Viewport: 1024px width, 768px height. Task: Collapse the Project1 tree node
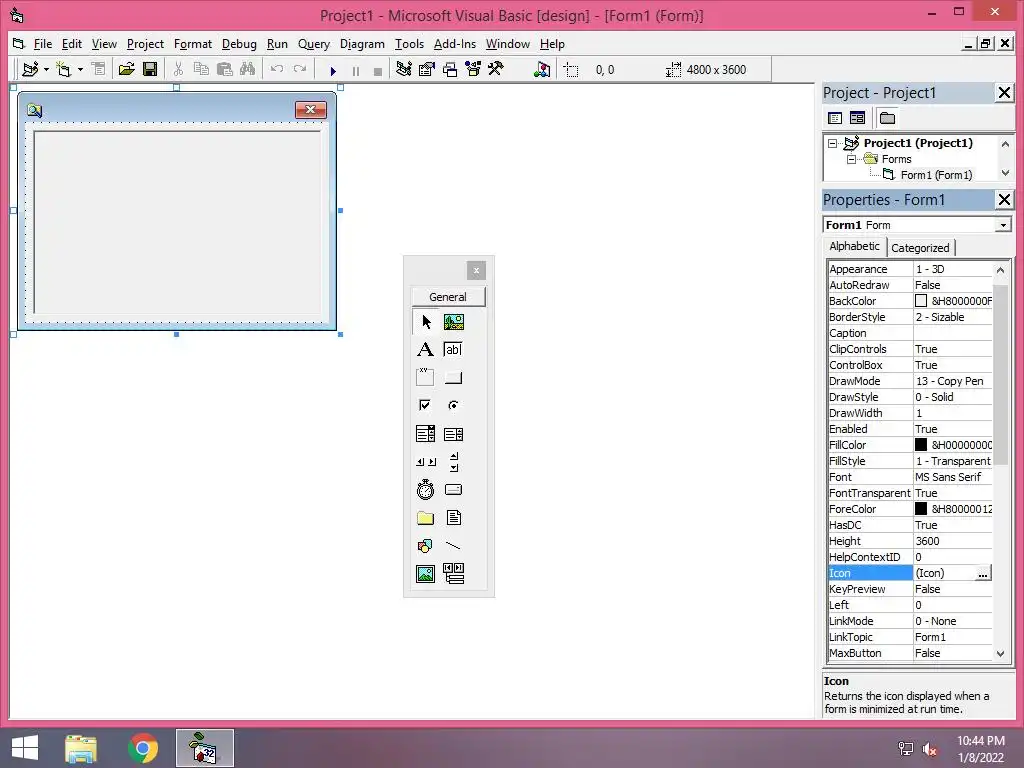(832, 143)
